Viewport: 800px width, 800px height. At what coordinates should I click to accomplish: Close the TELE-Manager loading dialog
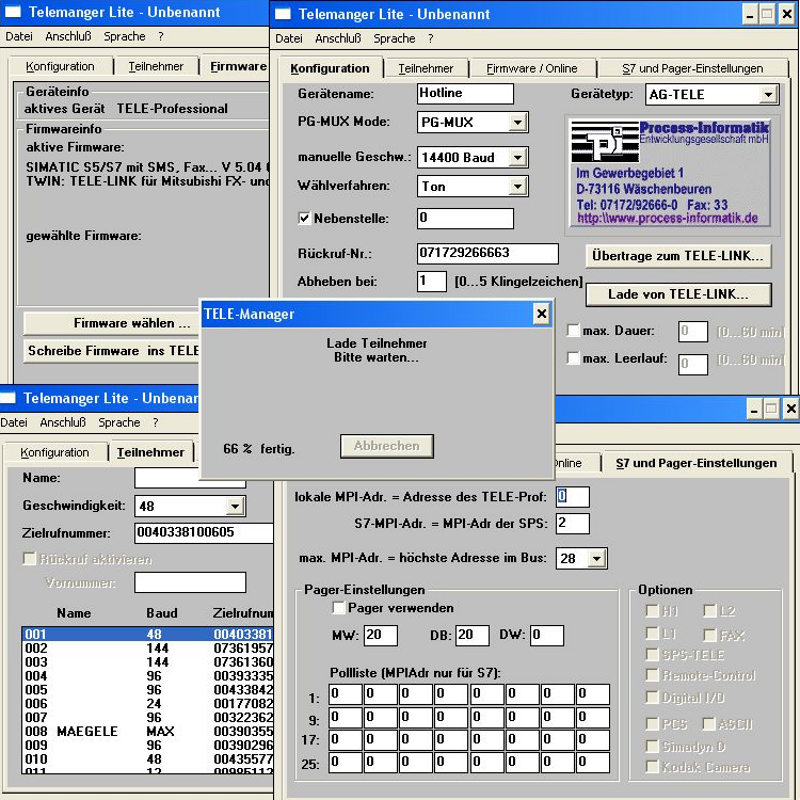click(541, 313)
